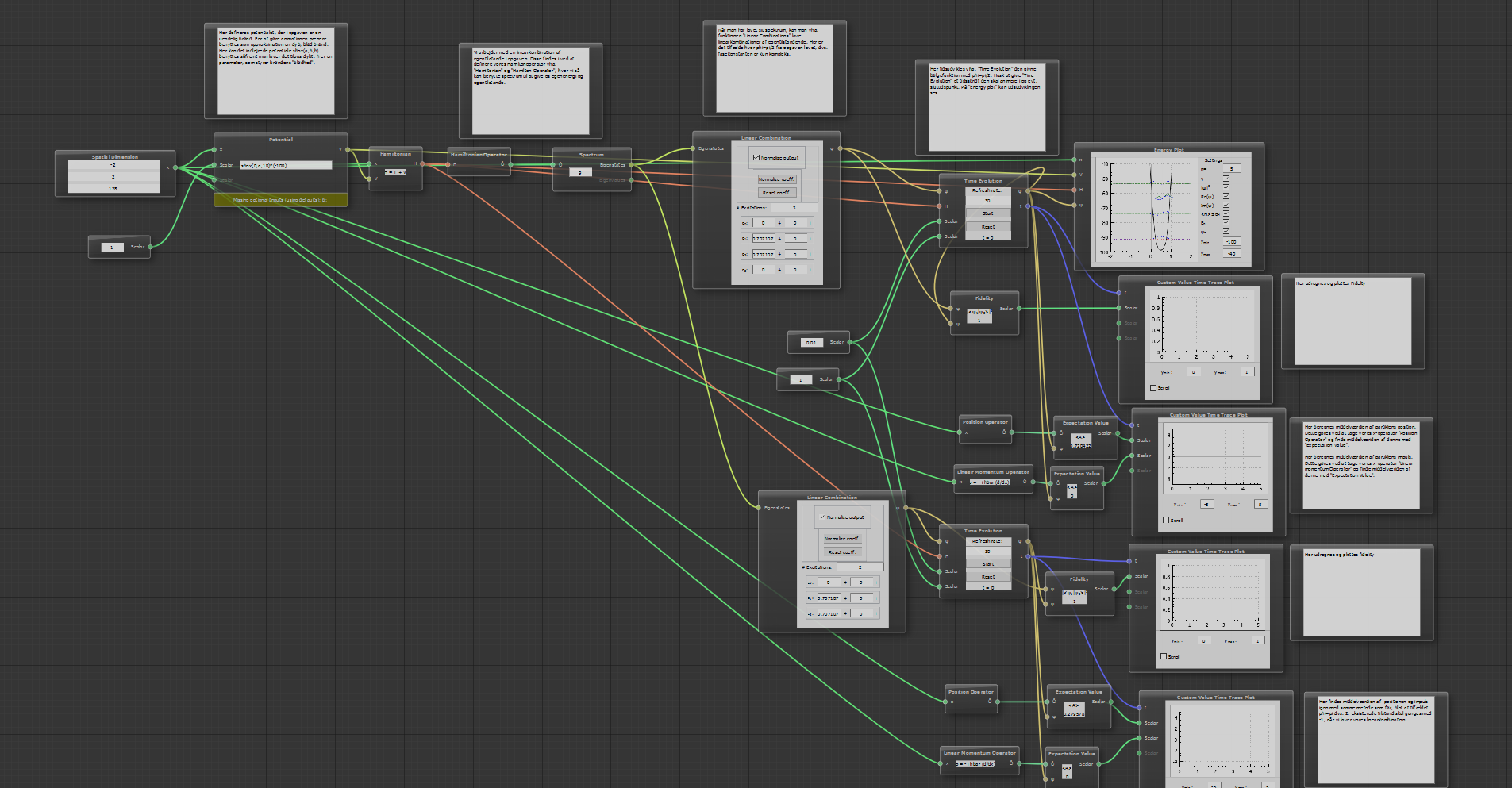This screenshot has height=788, width=1512.
Task: Select the lower Position Operator node title
Action: coord(971,692)
